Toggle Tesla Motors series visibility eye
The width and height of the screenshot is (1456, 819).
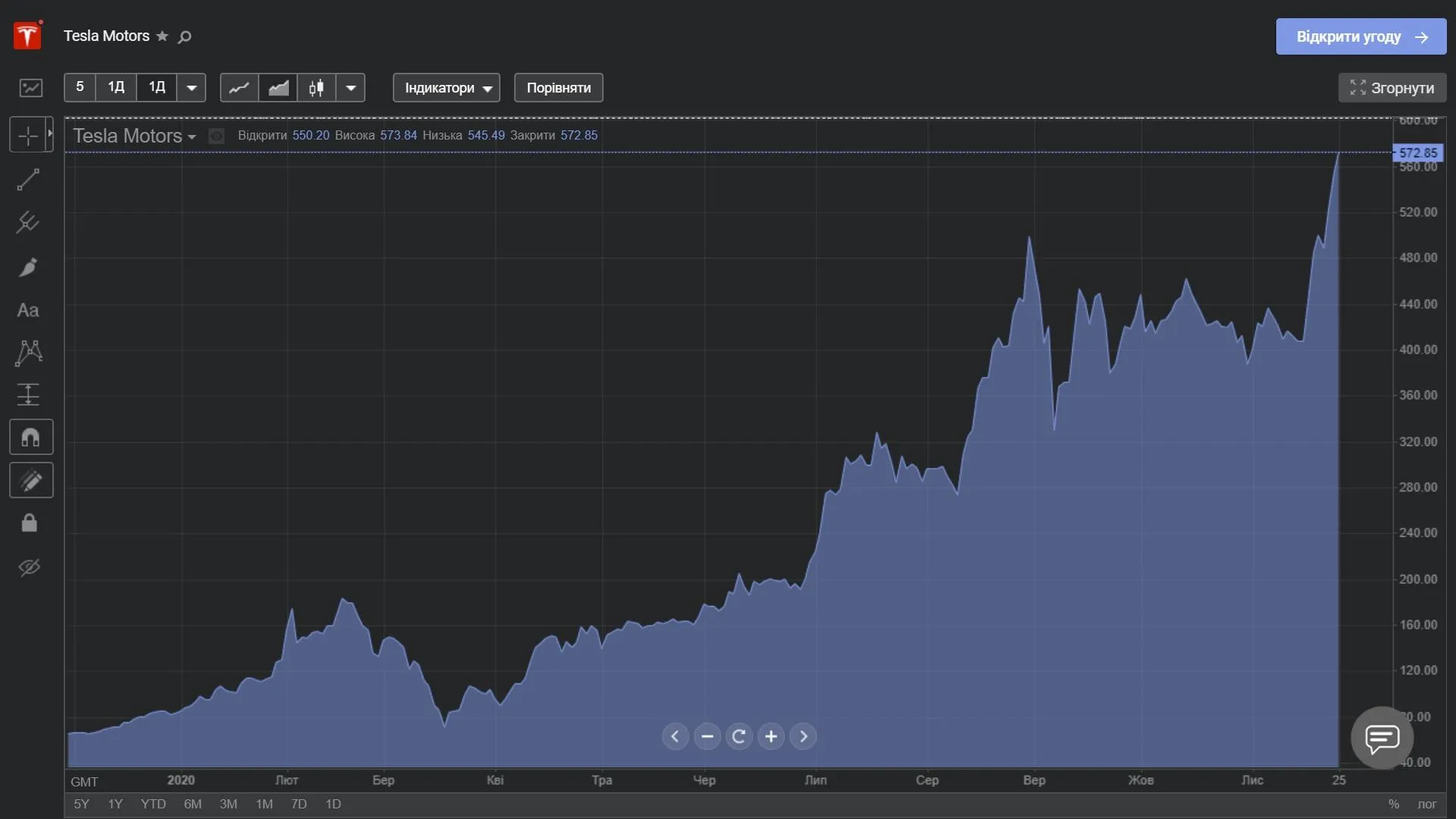(x=216, y=136)
